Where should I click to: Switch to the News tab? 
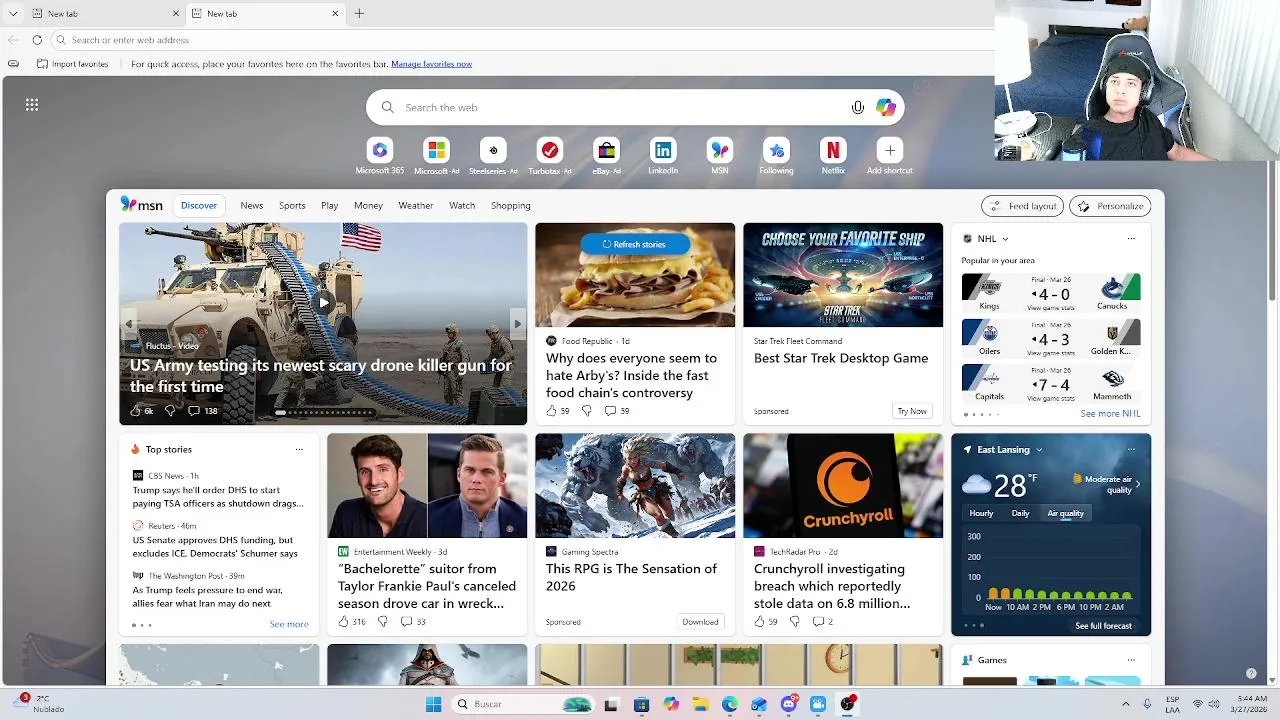pos(252,205)
